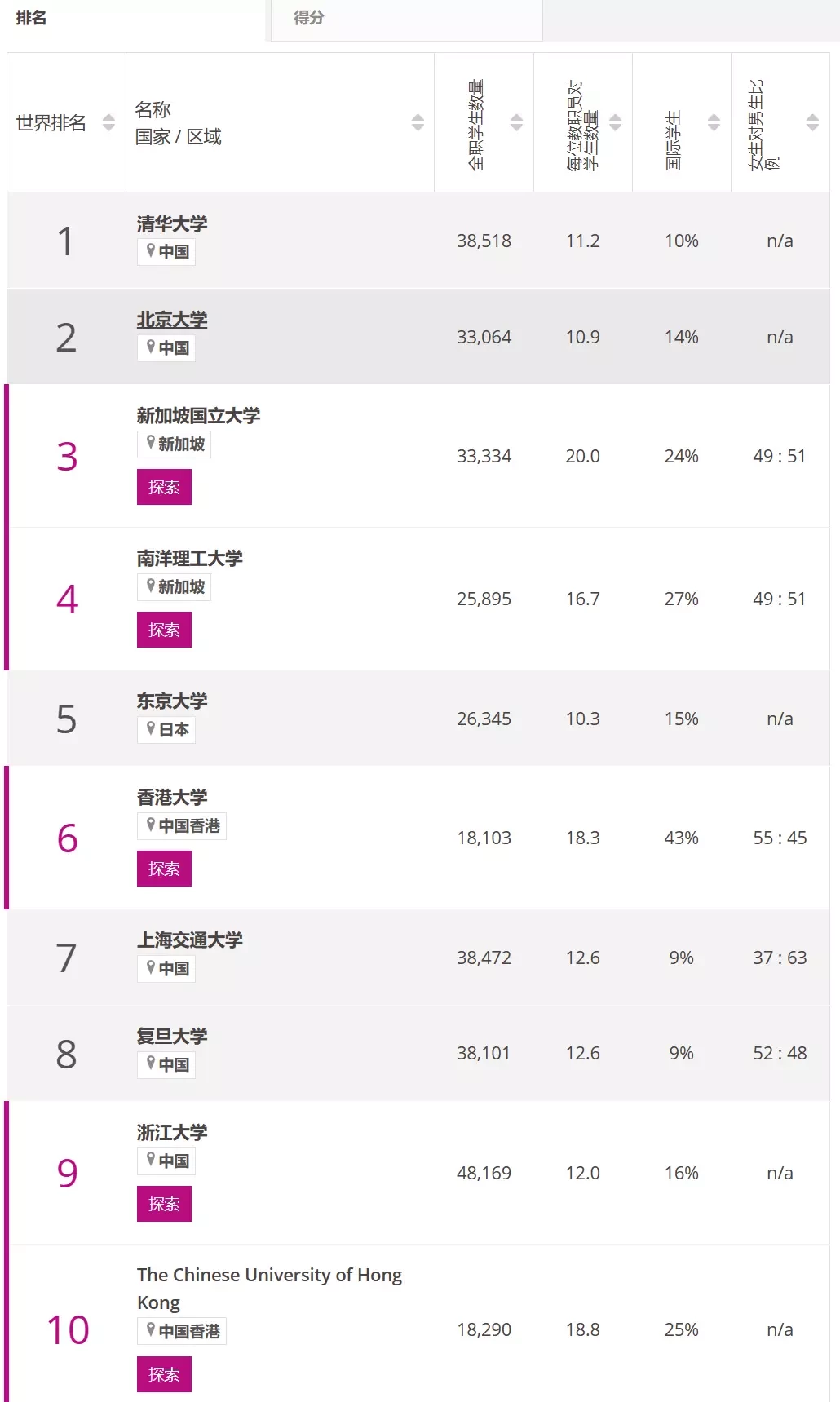Open the 东京大学 university link
The height and width of the screenshot is (1402, 840).
(x=172, y=701)
